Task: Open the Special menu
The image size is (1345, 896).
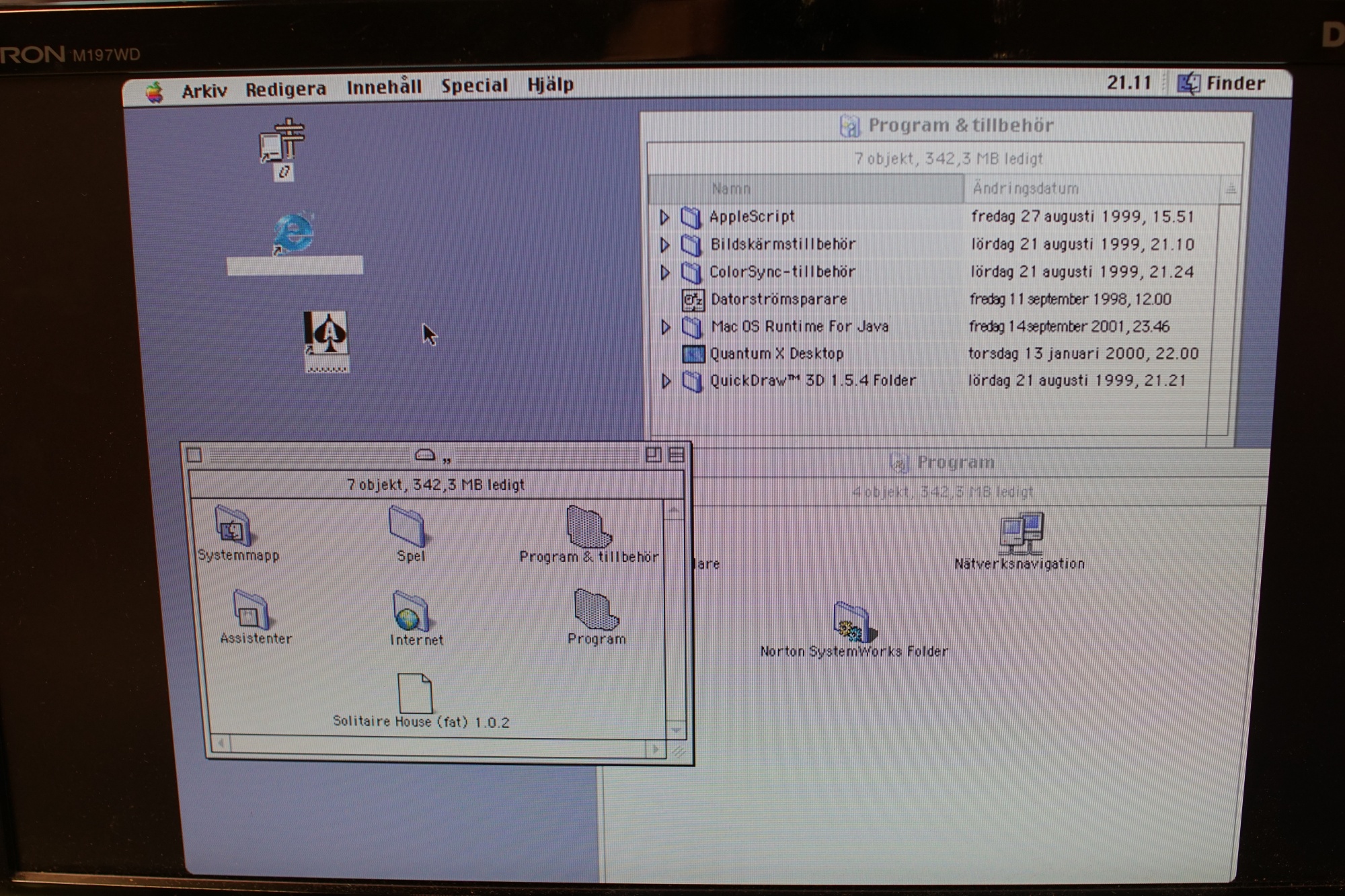Action: [474, 85]
